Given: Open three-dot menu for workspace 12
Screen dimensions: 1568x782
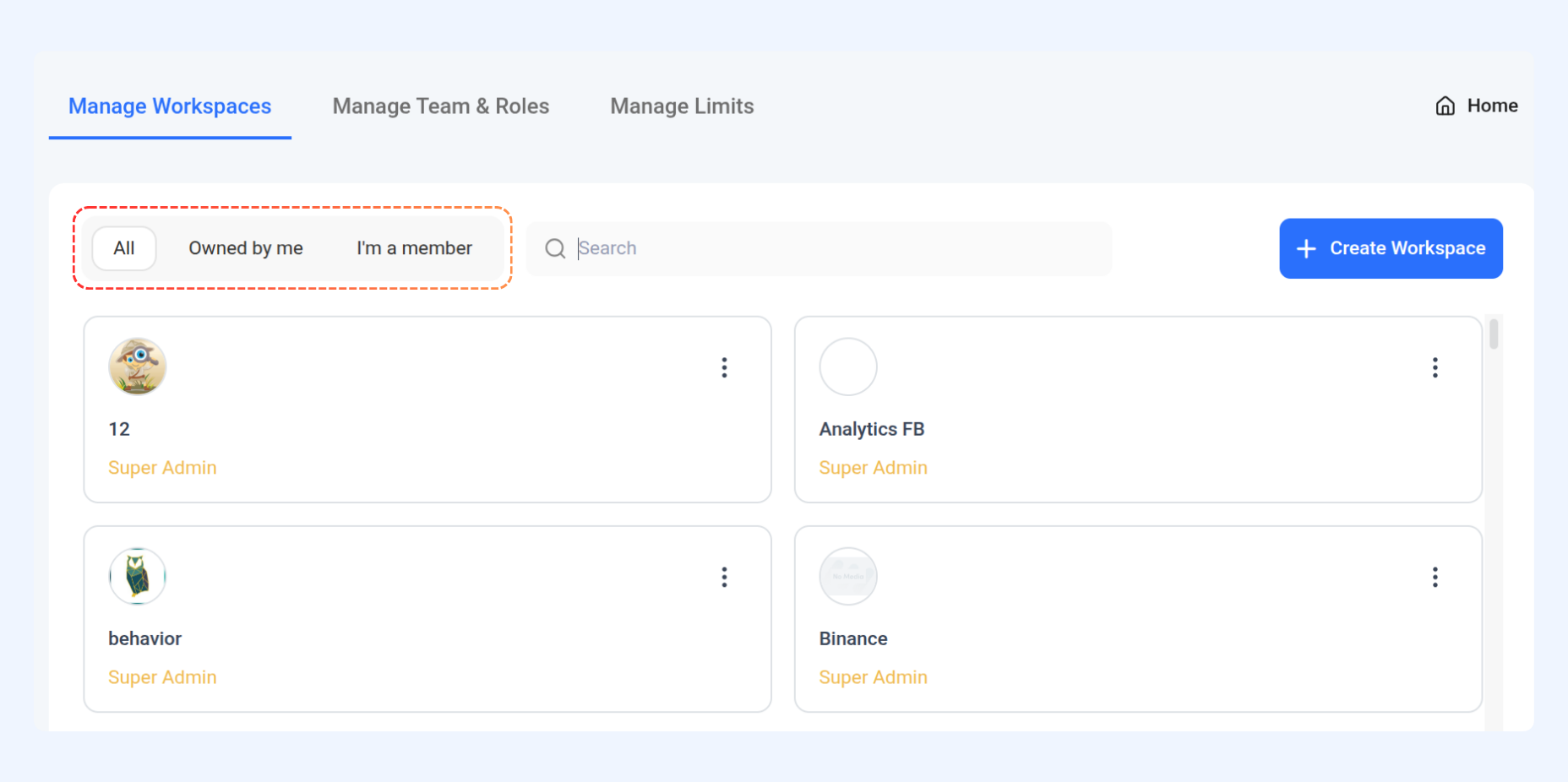Looking at the screenshot, I should [724, 367].
